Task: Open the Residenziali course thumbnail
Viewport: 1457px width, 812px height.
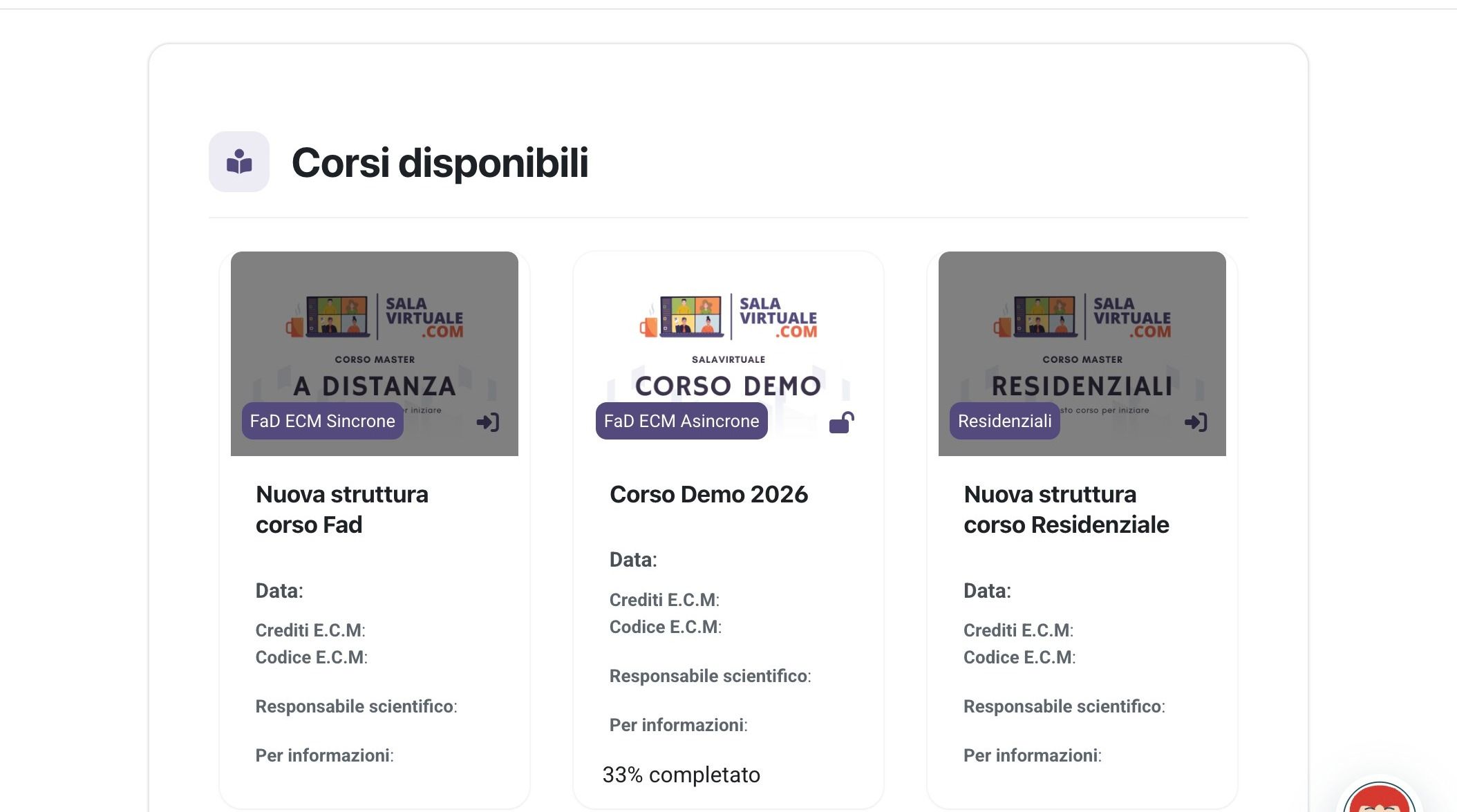Action: point(1082,353)
